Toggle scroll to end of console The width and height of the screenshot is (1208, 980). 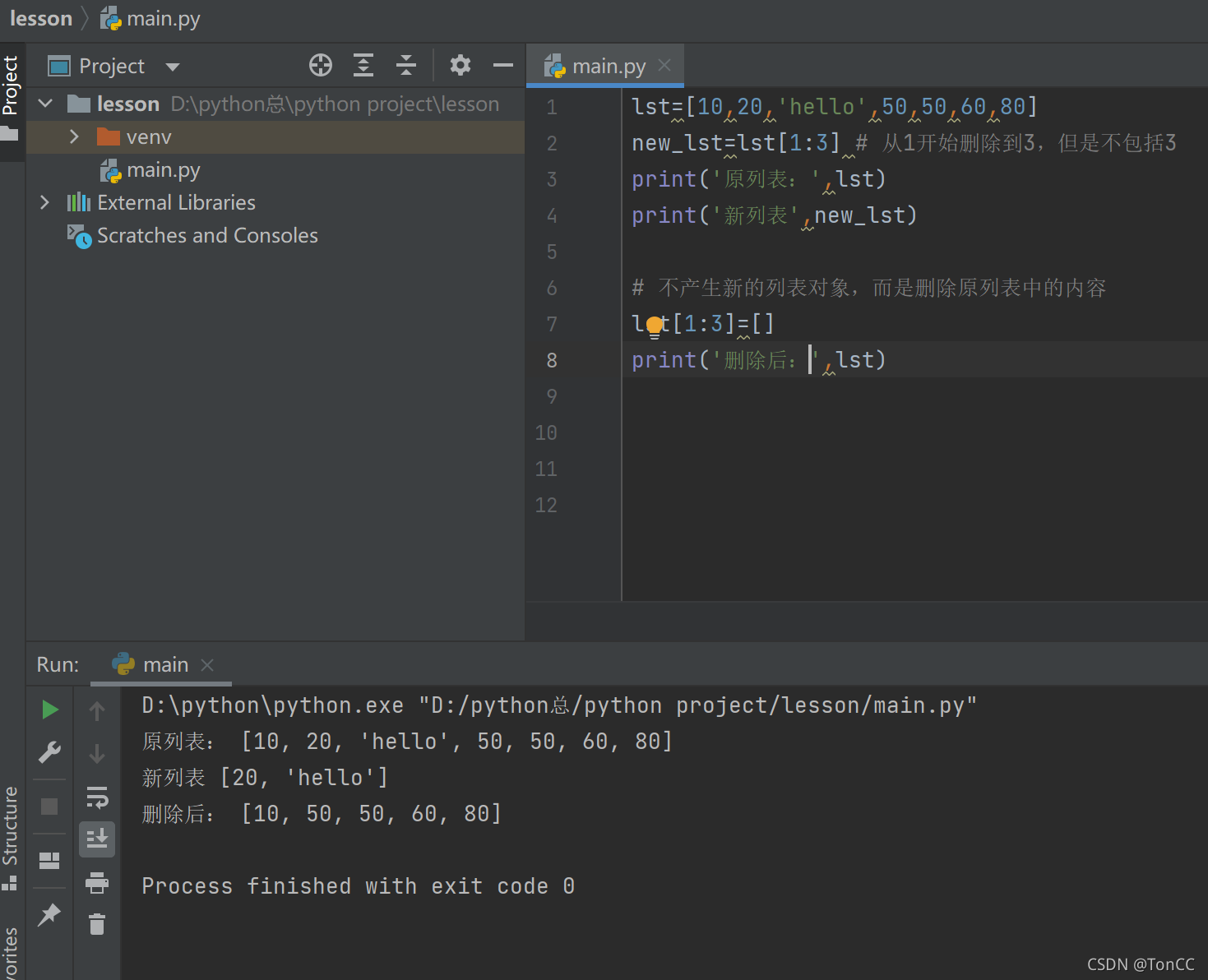point(97,839)
